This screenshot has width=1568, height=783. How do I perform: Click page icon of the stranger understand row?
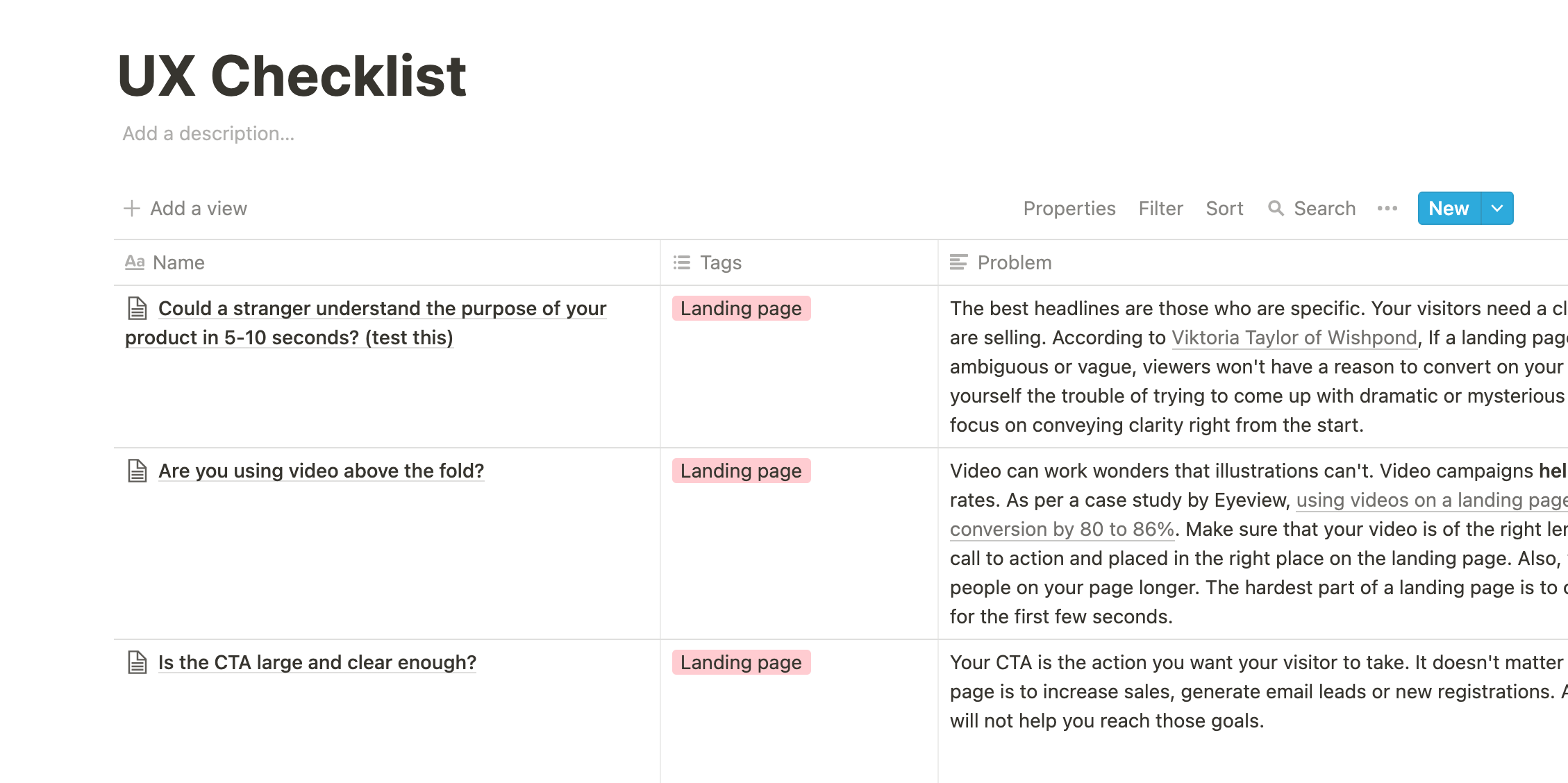point(137,308)
